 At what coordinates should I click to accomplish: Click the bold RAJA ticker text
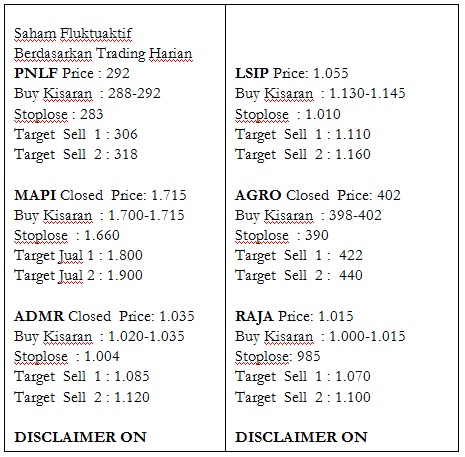254,316
